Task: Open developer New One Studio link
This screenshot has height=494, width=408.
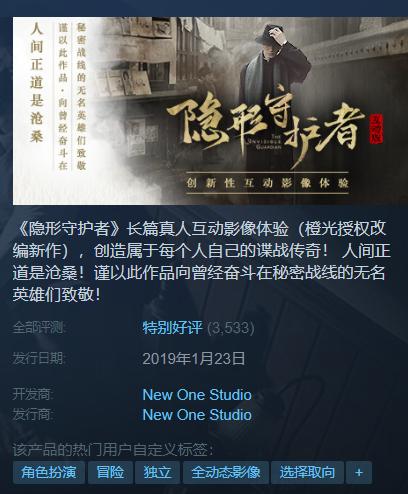Action: pos(197,395)
